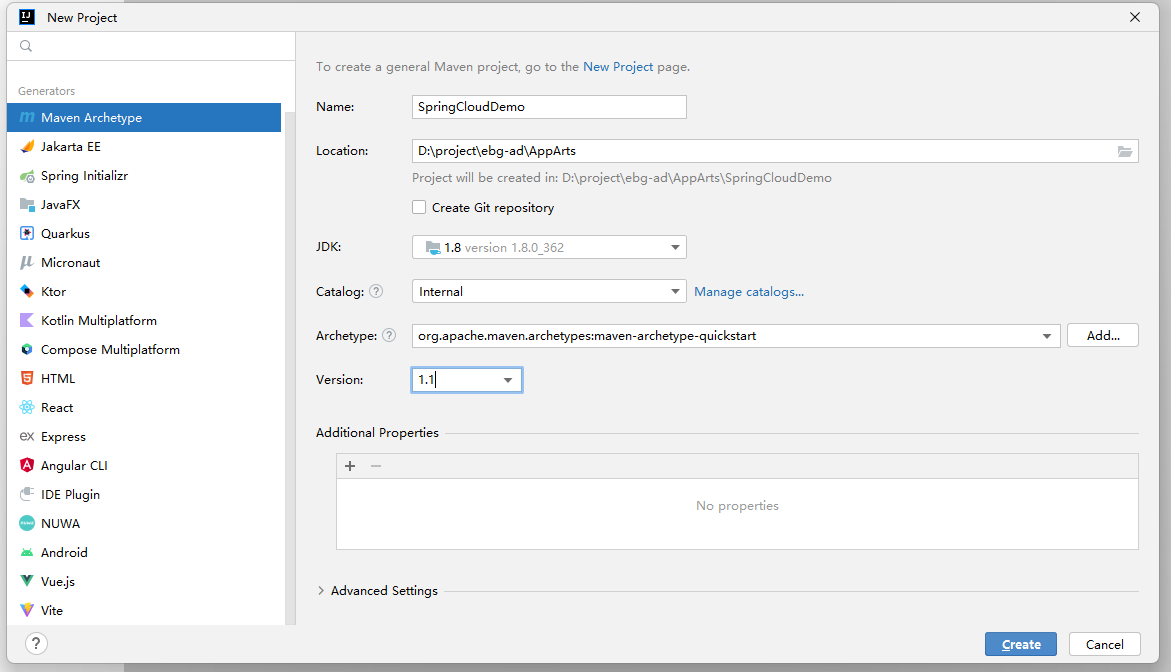Click the project Name input field
The width and height of the screenshot is (1171, 672).
coord(549,107)
